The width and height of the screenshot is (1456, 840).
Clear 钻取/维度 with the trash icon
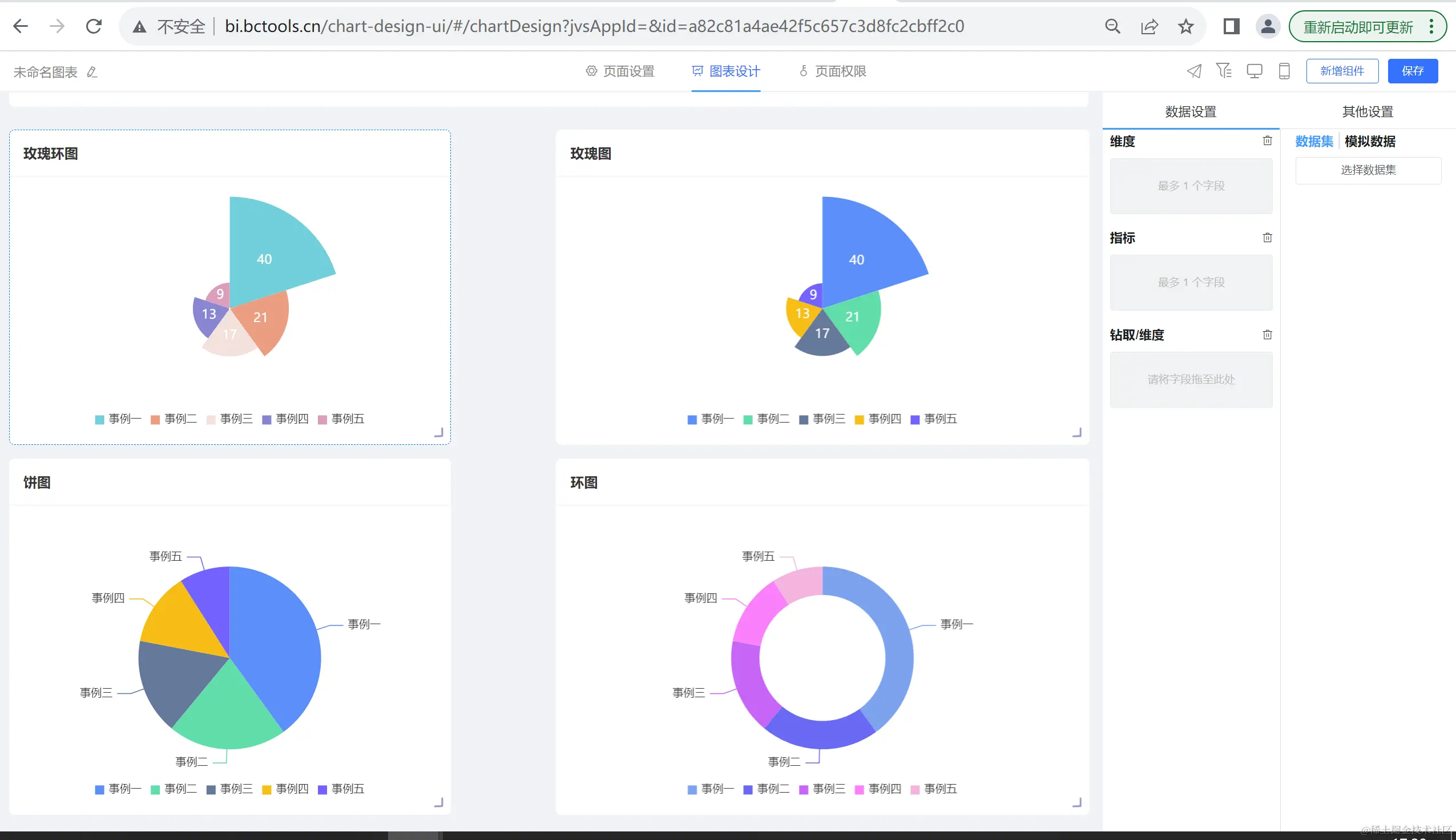pos(1267,335)
